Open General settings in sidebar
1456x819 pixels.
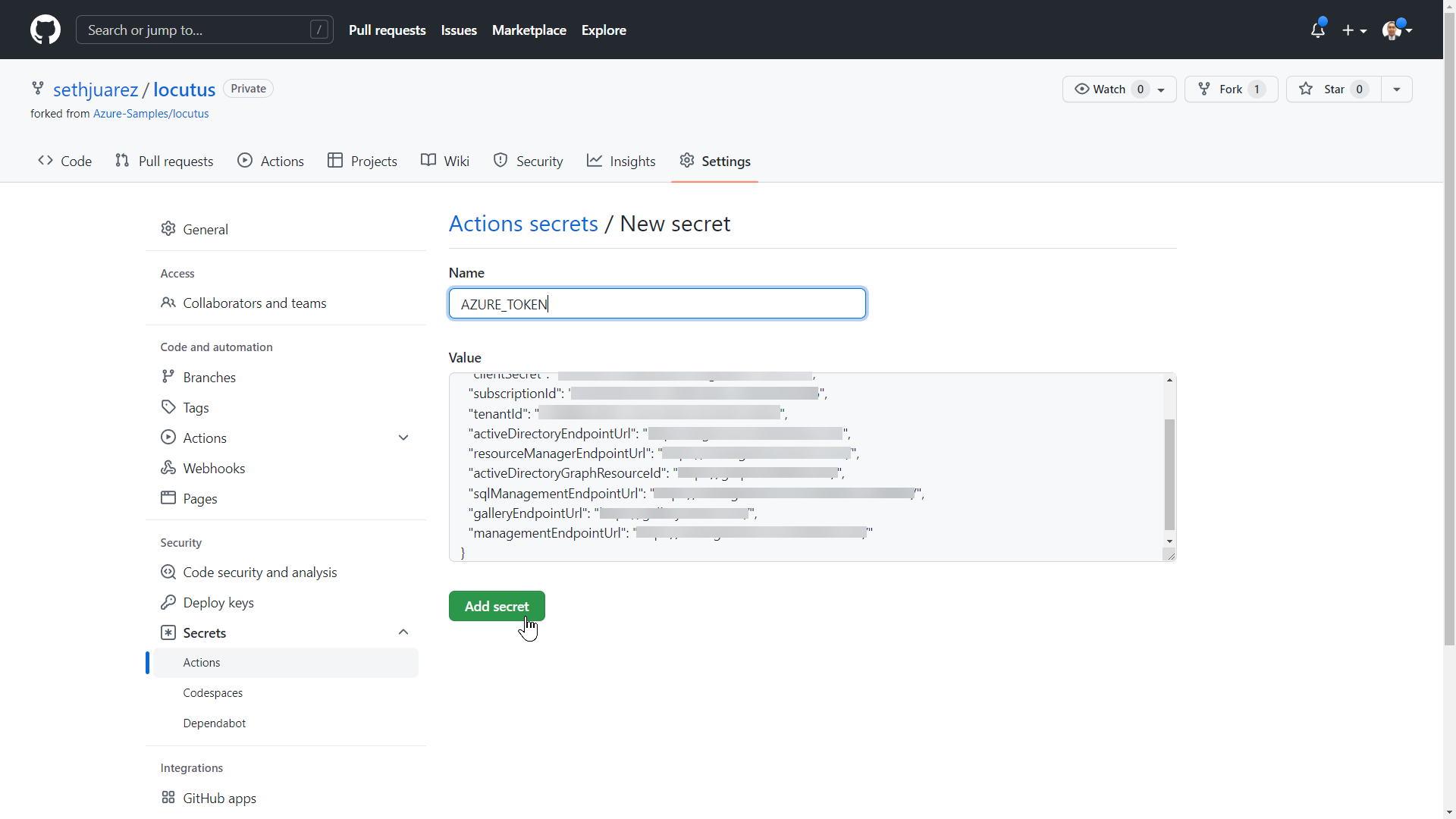[286, 229]
